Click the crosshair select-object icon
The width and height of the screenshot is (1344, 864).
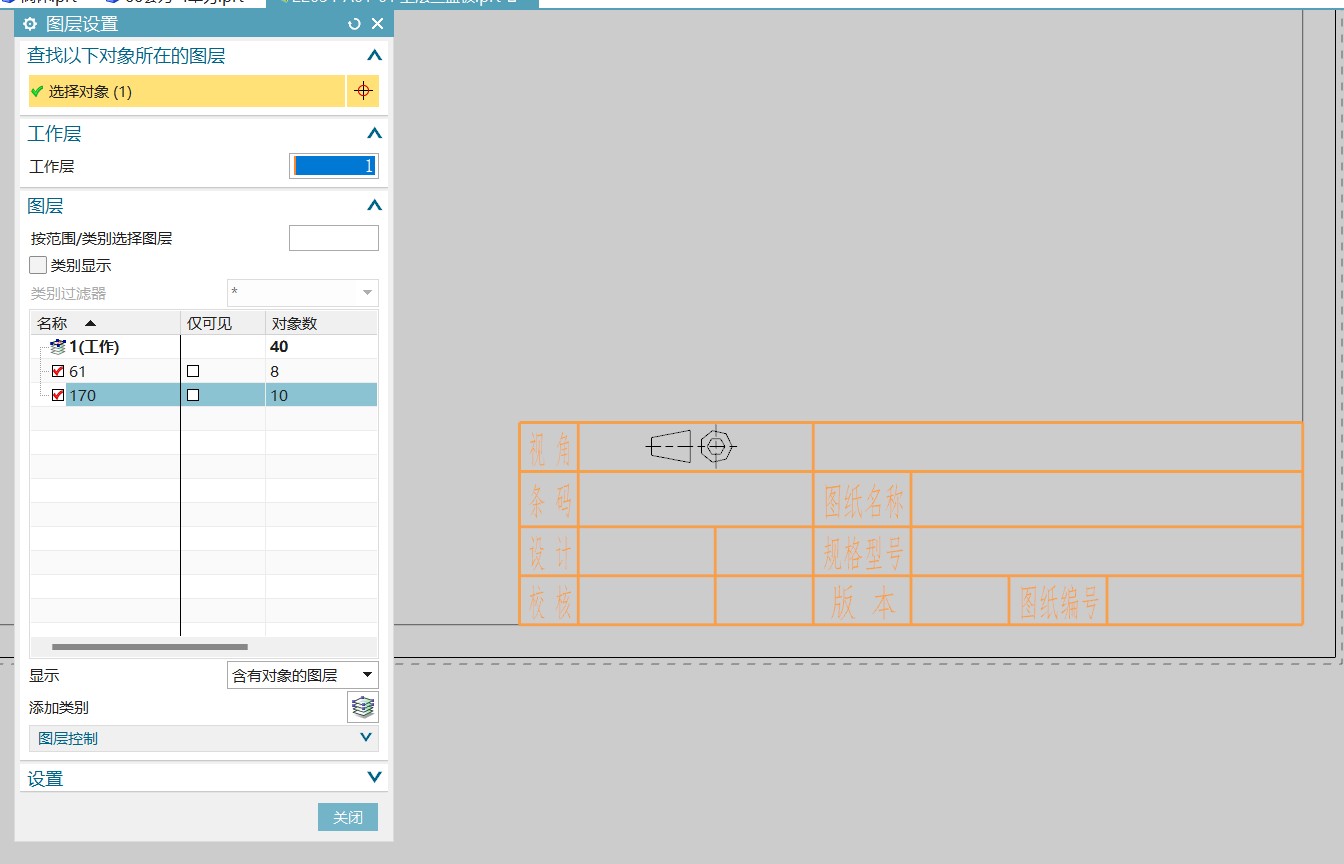point(363,91)
